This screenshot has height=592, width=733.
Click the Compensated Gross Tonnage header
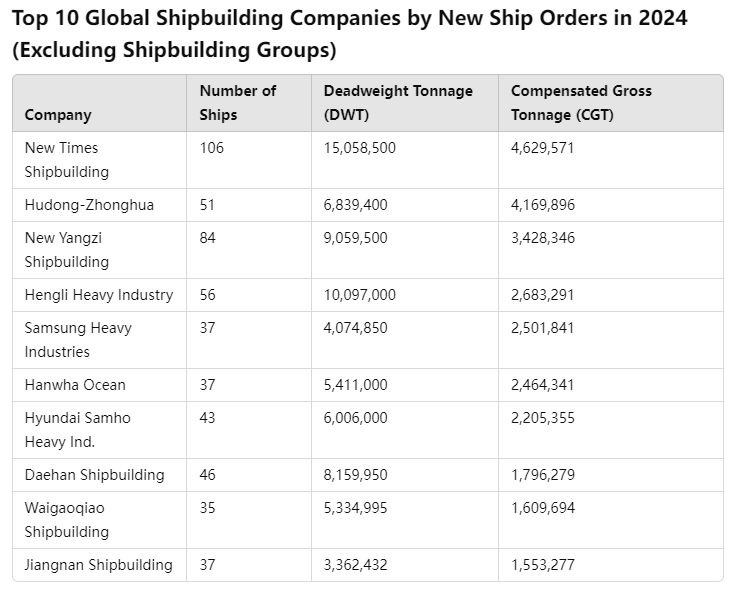coord(581,103)
